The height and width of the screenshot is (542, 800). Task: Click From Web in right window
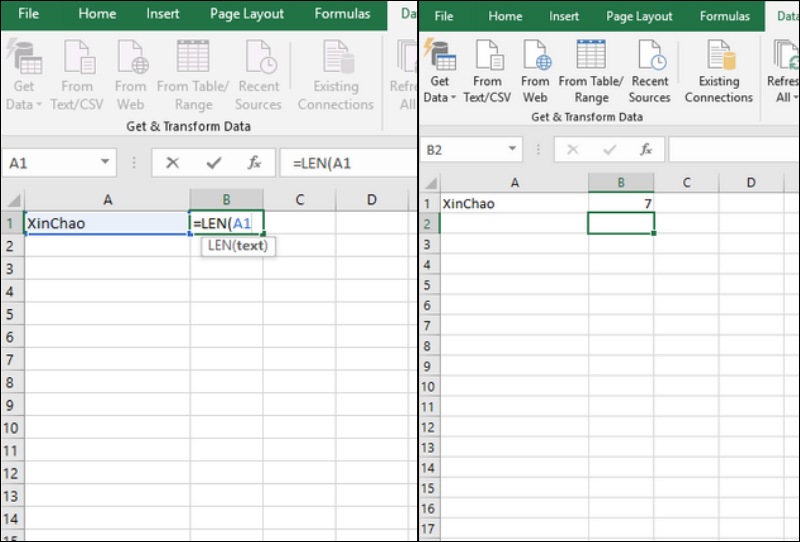535,70
